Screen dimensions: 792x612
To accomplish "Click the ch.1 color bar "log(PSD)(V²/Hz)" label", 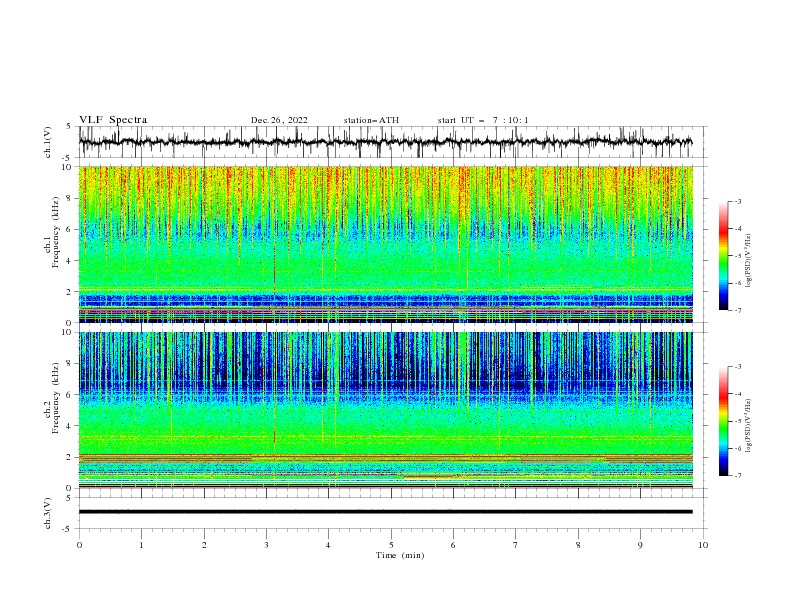I will (749, 261).
